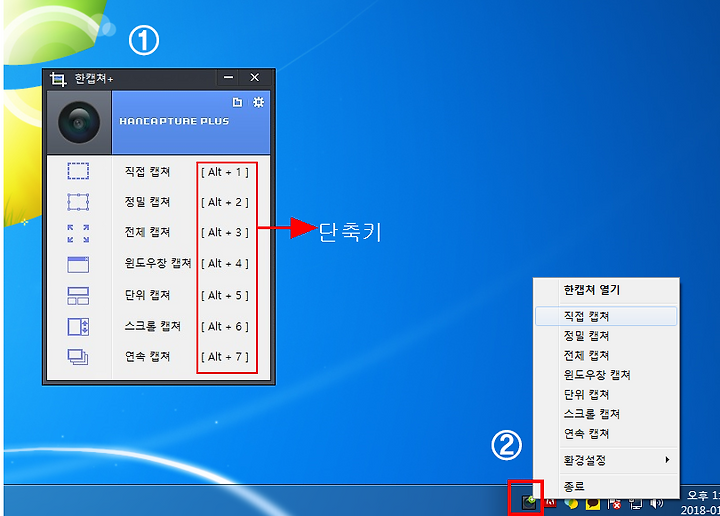Viewport: 720px width, 516px height.
Task: Click the [ Alt + 7 ] shortcut text
Action: 225,357
